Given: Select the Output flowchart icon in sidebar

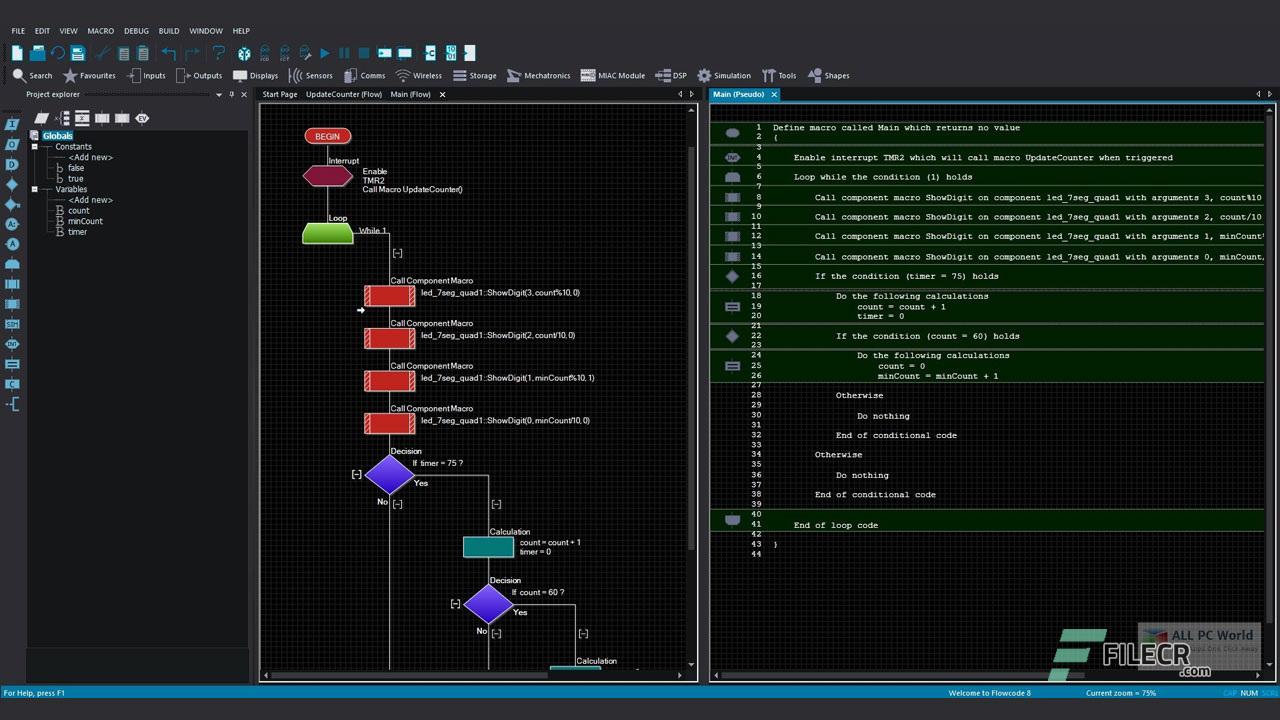Looking at the screenshot, I should [x=12, y=144].
